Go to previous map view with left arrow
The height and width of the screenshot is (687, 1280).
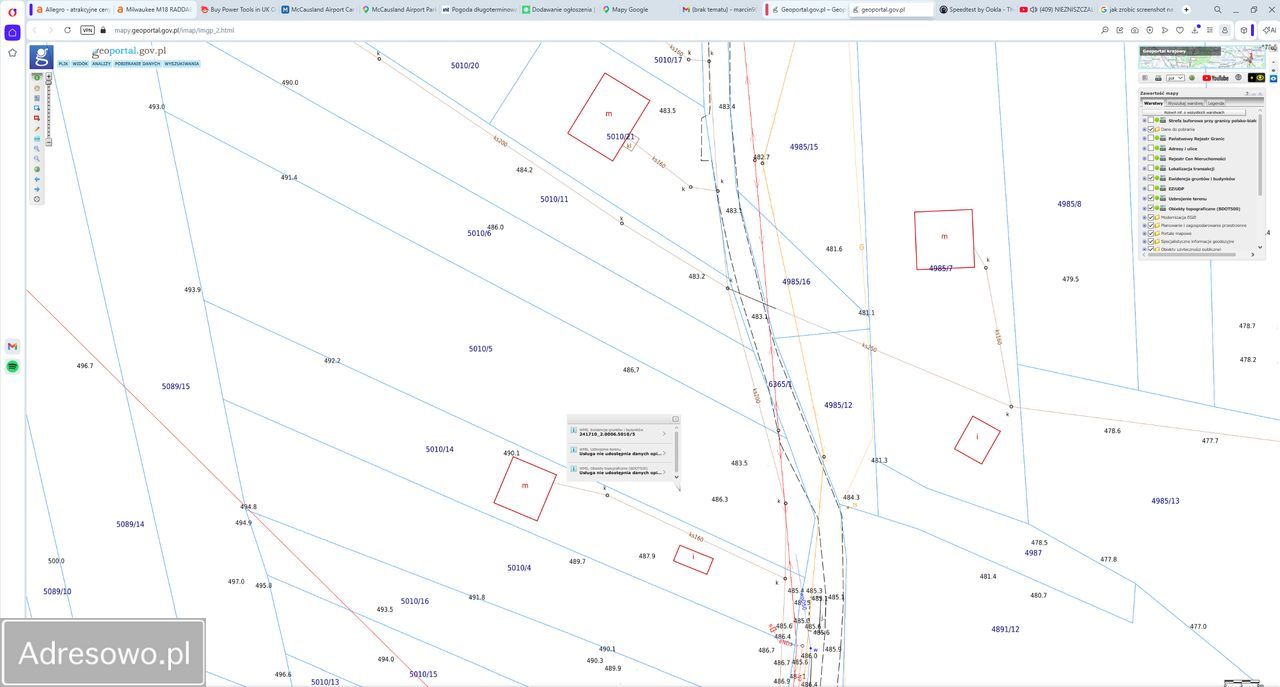[37, 179]
